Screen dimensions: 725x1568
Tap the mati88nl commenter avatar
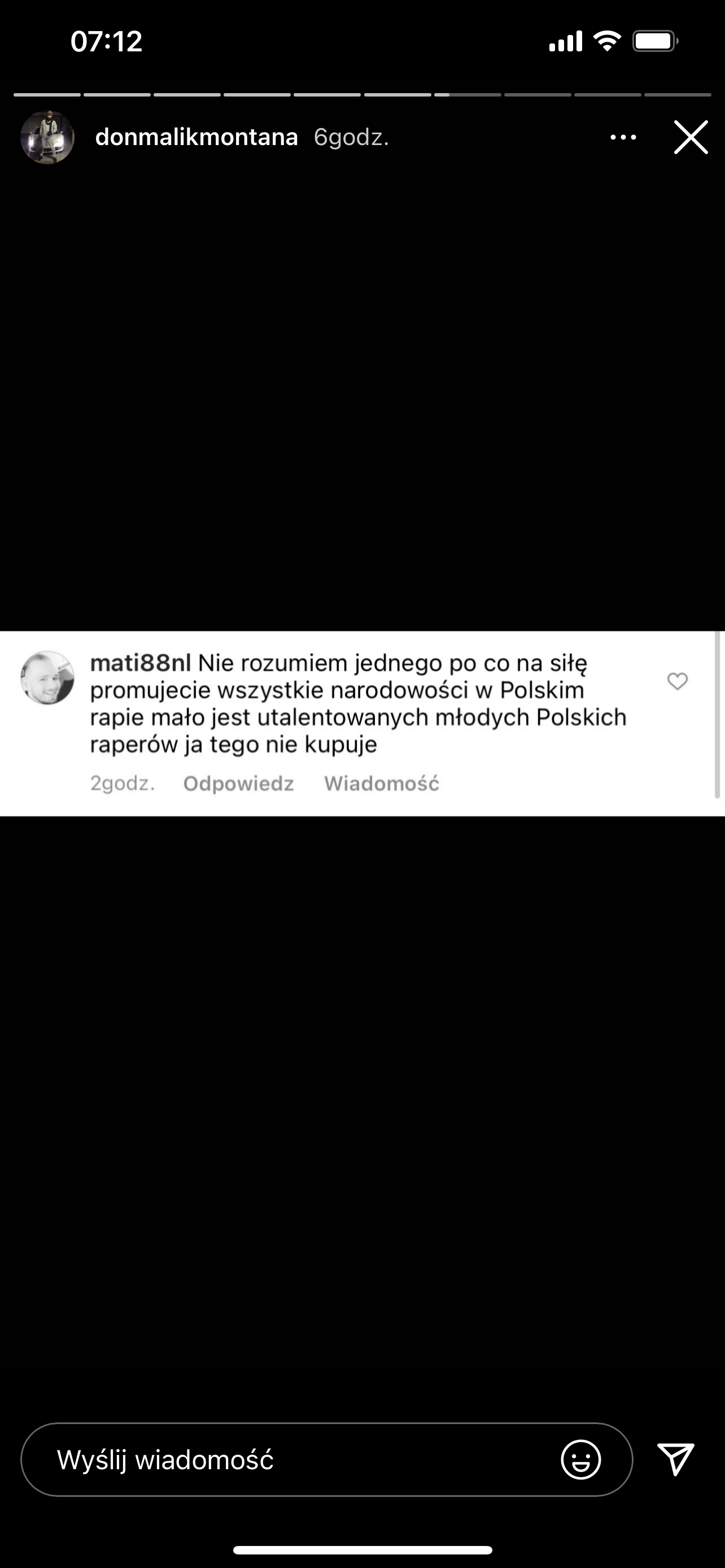point(47,678)
